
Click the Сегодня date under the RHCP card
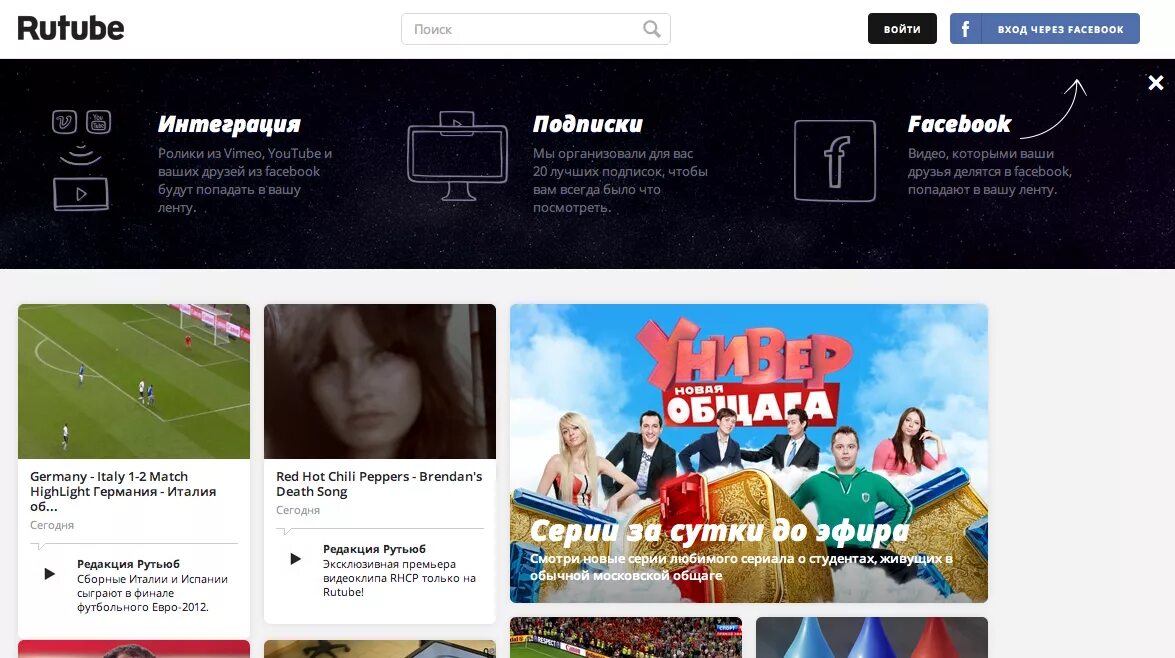tap(297, 510)
